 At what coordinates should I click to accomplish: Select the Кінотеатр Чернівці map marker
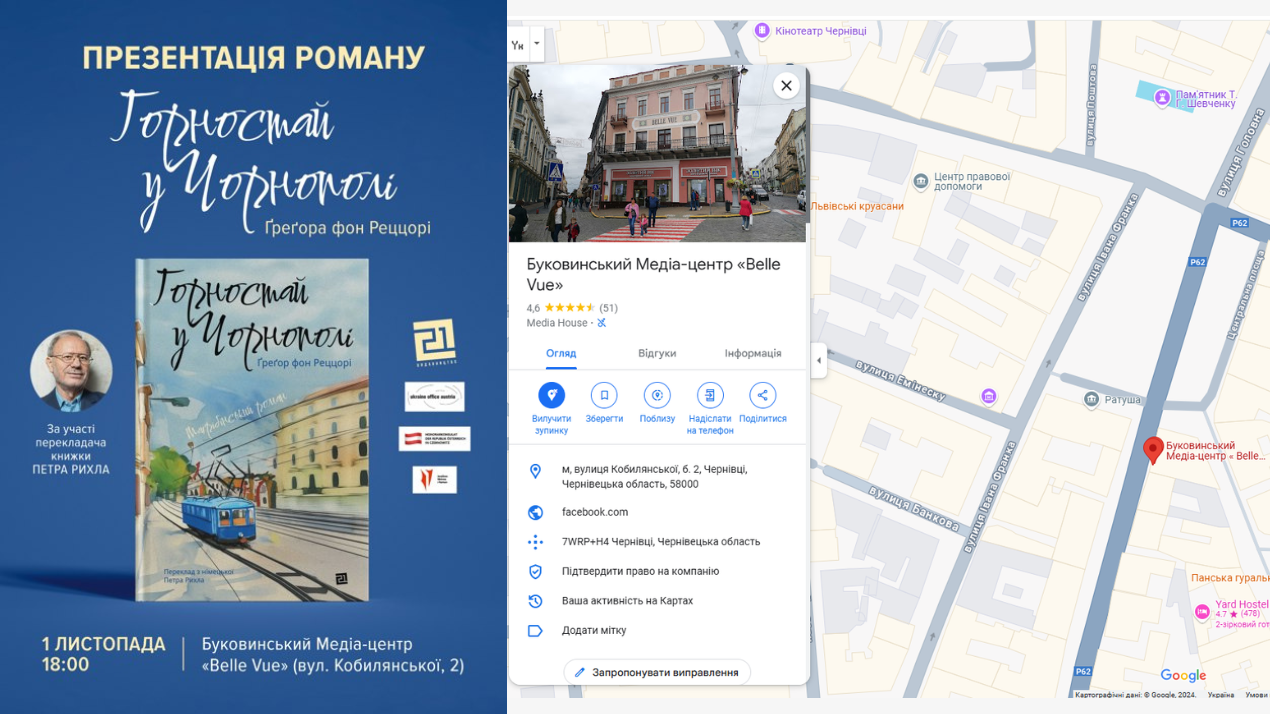pyautogui.click(x=763, y=31)
